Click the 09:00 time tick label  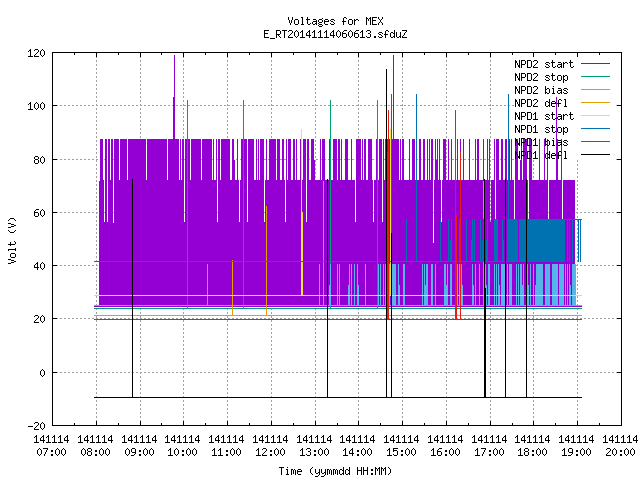[x=139, y=452]
